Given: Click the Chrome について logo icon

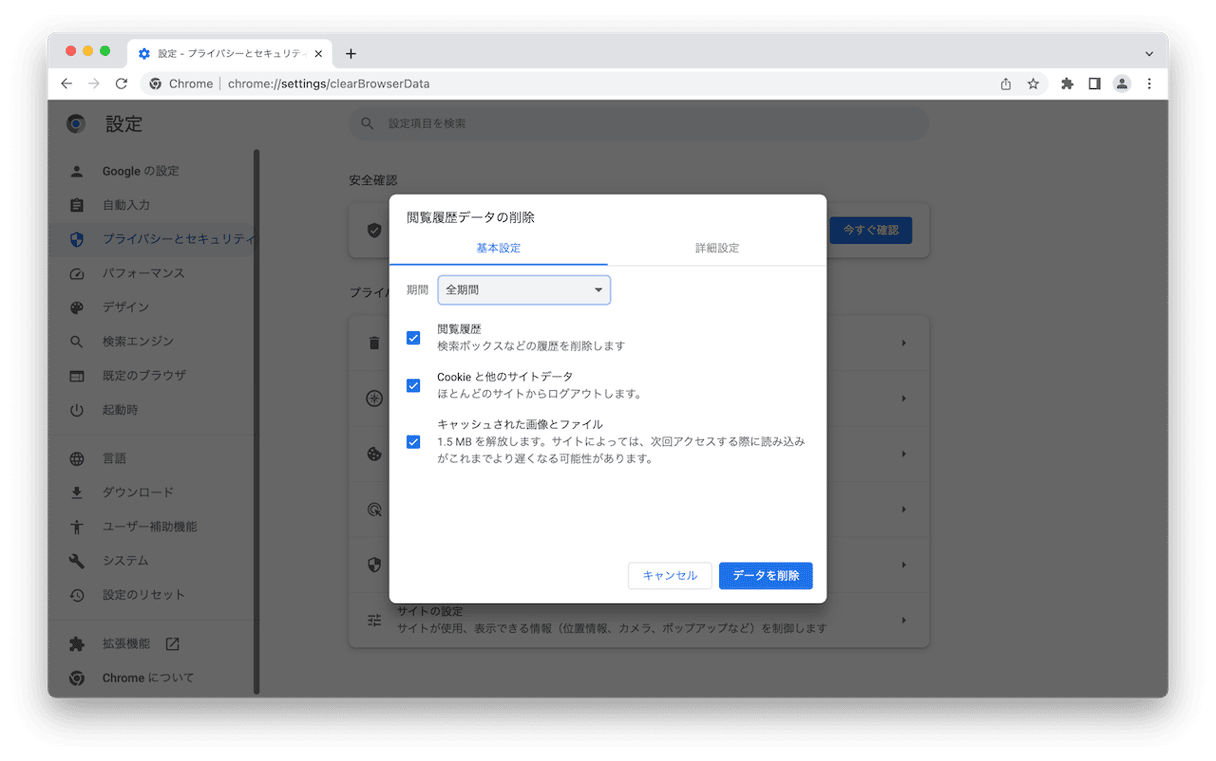Looking at the screenshot, I should pyautogui.click(x=77, y=678).
